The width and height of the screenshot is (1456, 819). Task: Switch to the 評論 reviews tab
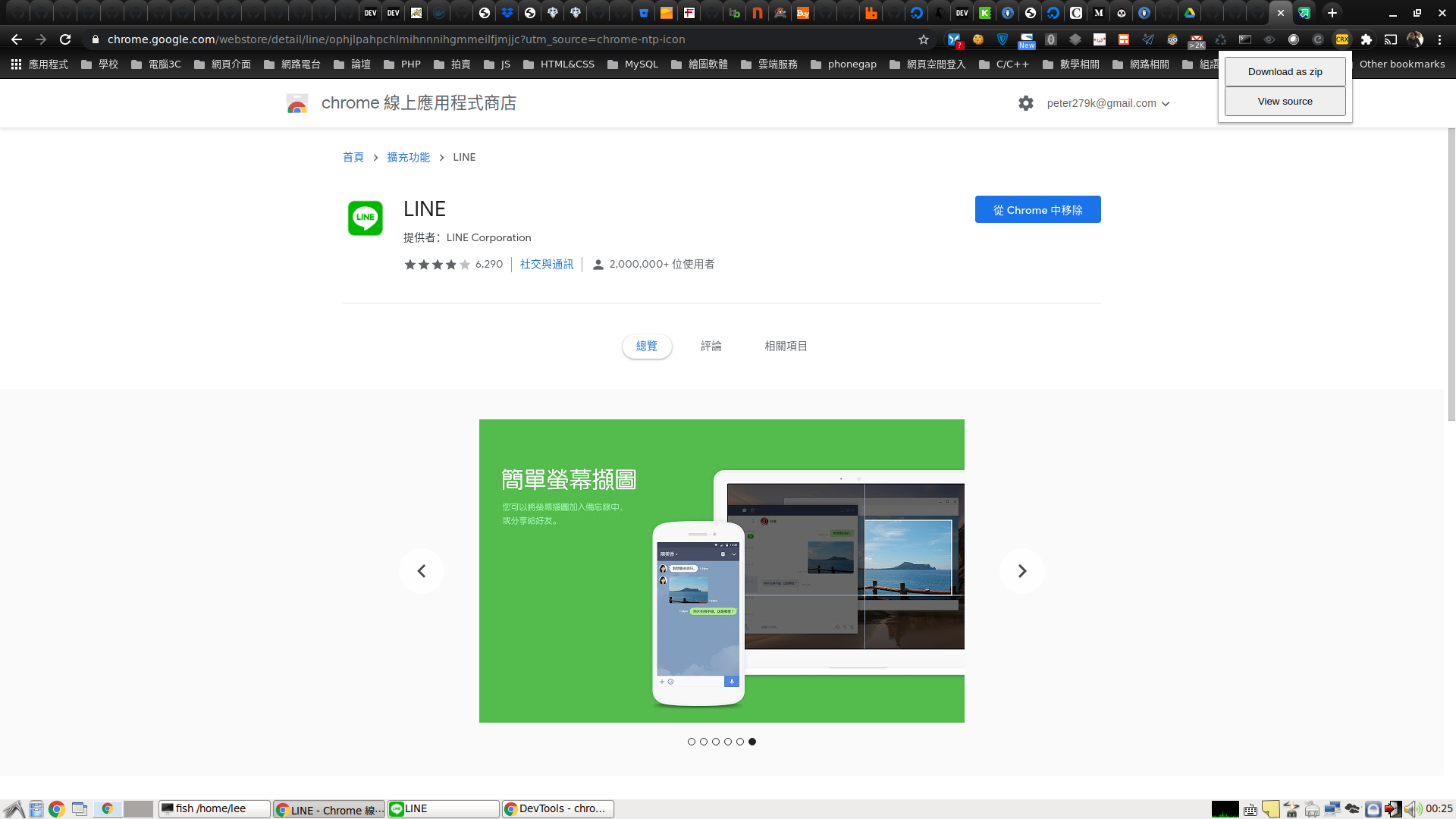711,347
